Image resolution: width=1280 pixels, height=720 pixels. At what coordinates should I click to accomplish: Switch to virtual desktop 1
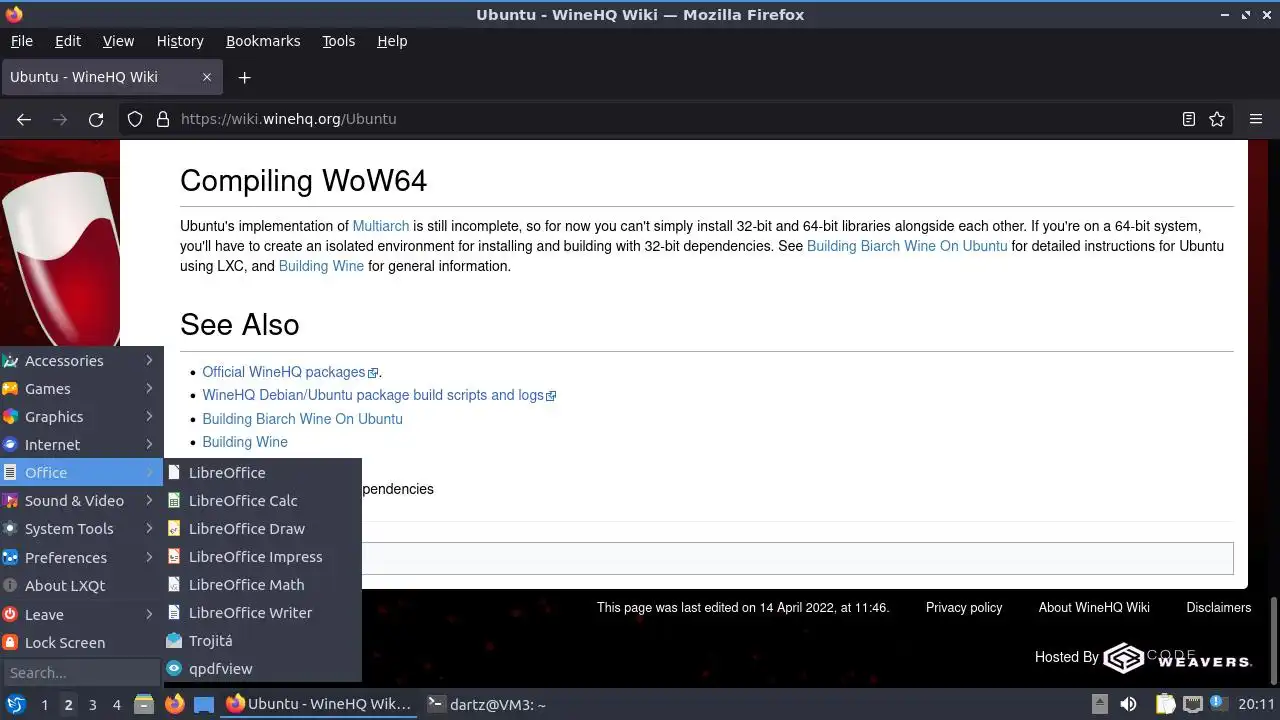[44, 704]
